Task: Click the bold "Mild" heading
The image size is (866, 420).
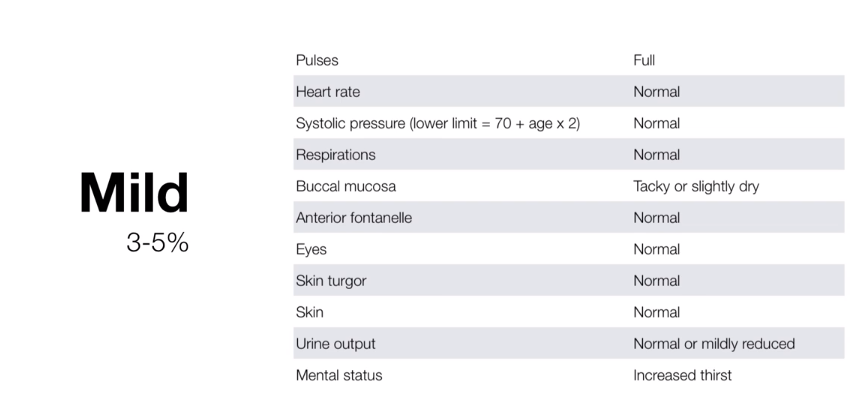Action: tap(134, 193)
